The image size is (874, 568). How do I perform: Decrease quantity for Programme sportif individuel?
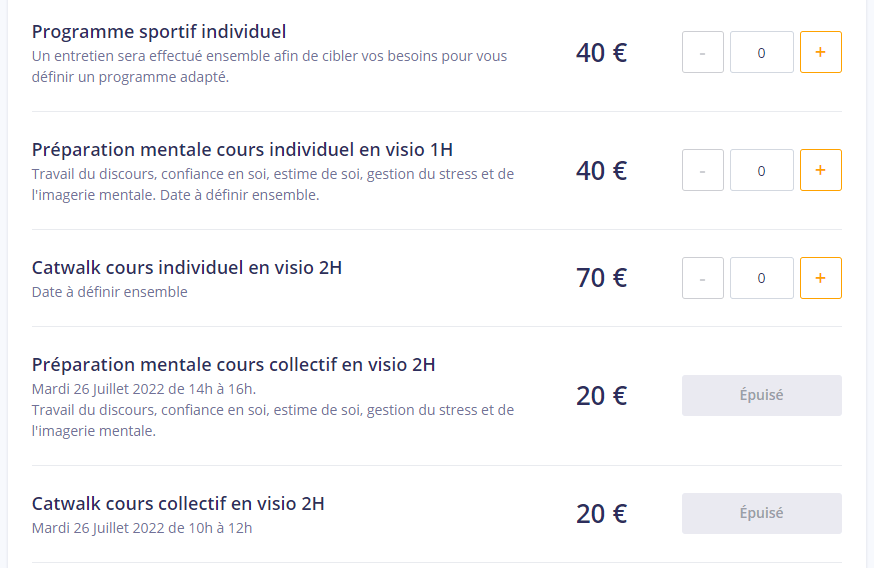click(x=703, y=52)
